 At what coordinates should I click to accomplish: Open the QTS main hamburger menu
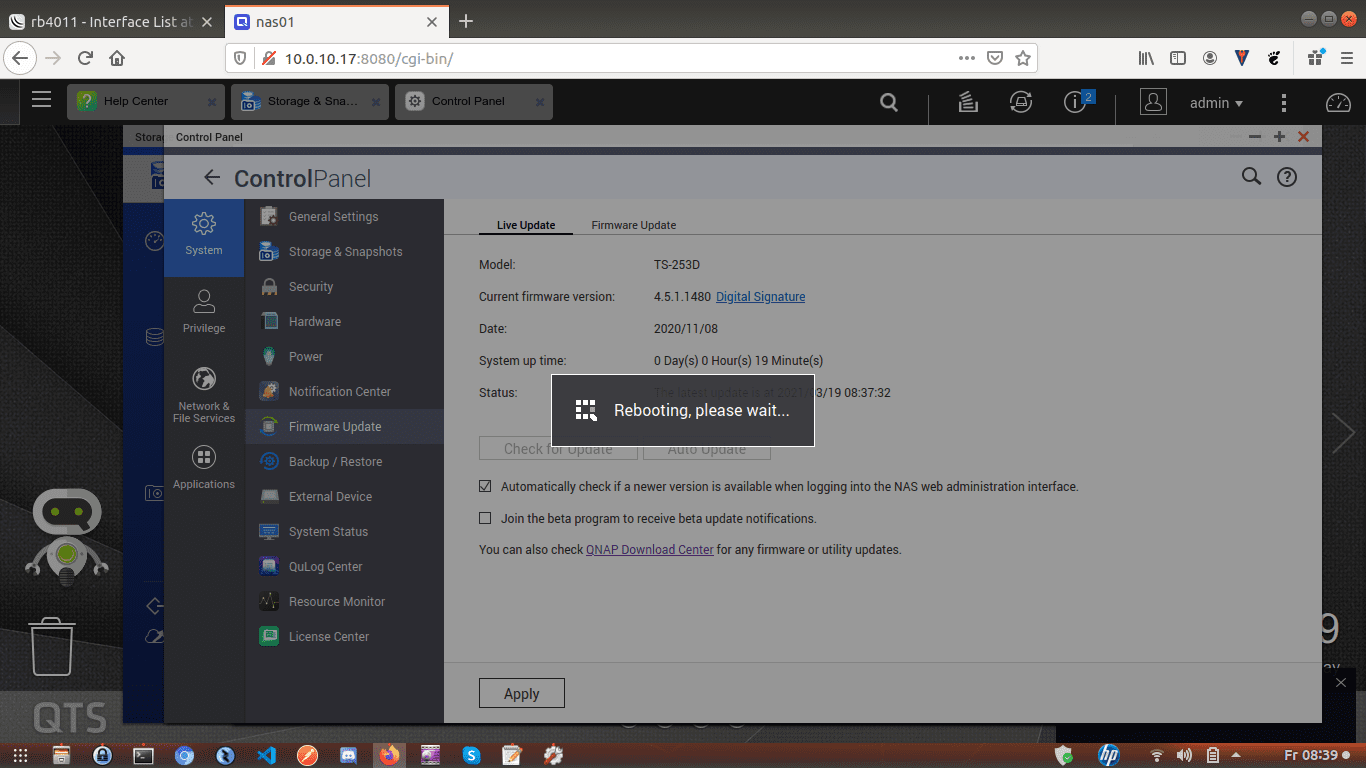click(x=41, y=99)
